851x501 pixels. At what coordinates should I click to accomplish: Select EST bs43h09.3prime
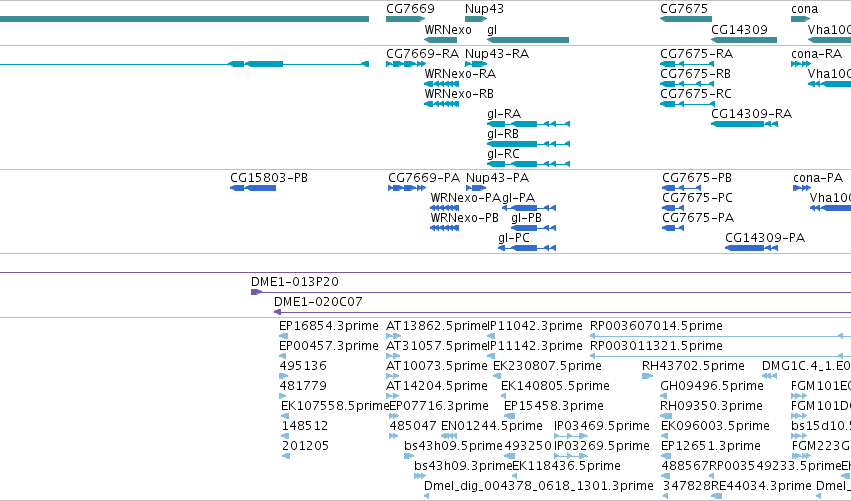(x=463, y=467)
